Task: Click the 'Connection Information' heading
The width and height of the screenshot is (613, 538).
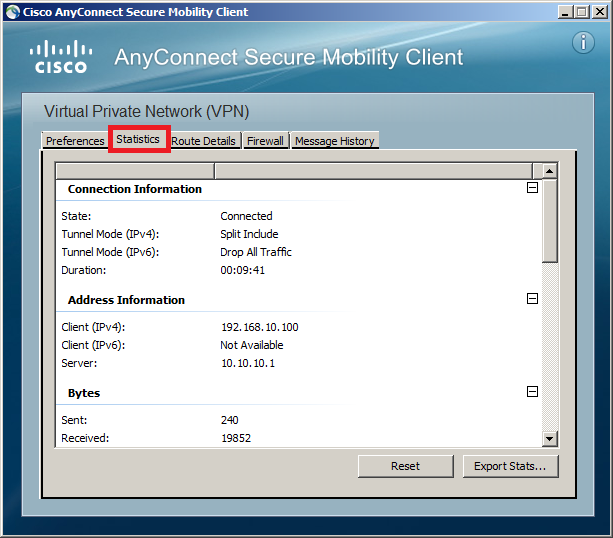Action: (134, 189)
